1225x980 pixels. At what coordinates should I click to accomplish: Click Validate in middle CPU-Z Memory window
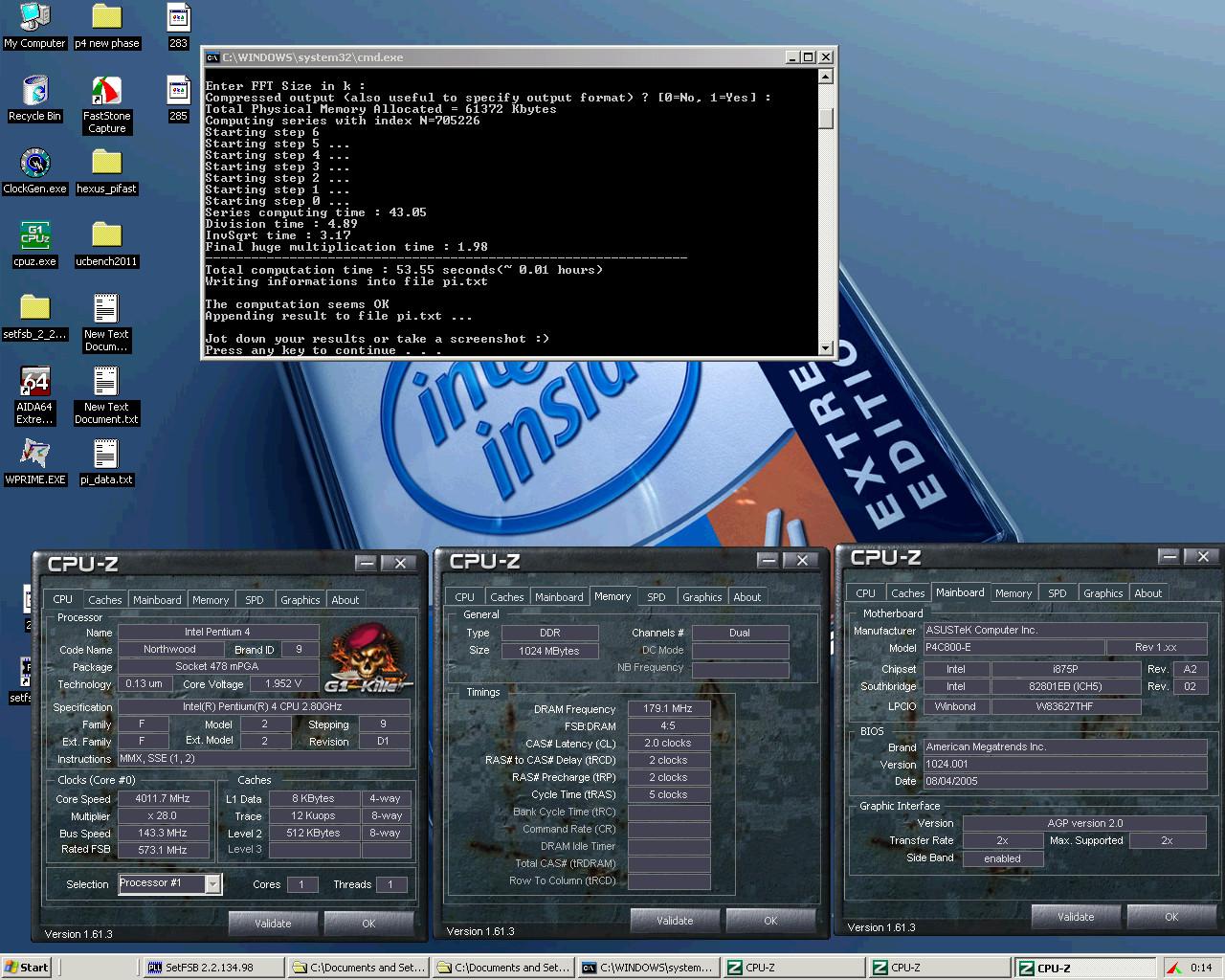point(675,921)
